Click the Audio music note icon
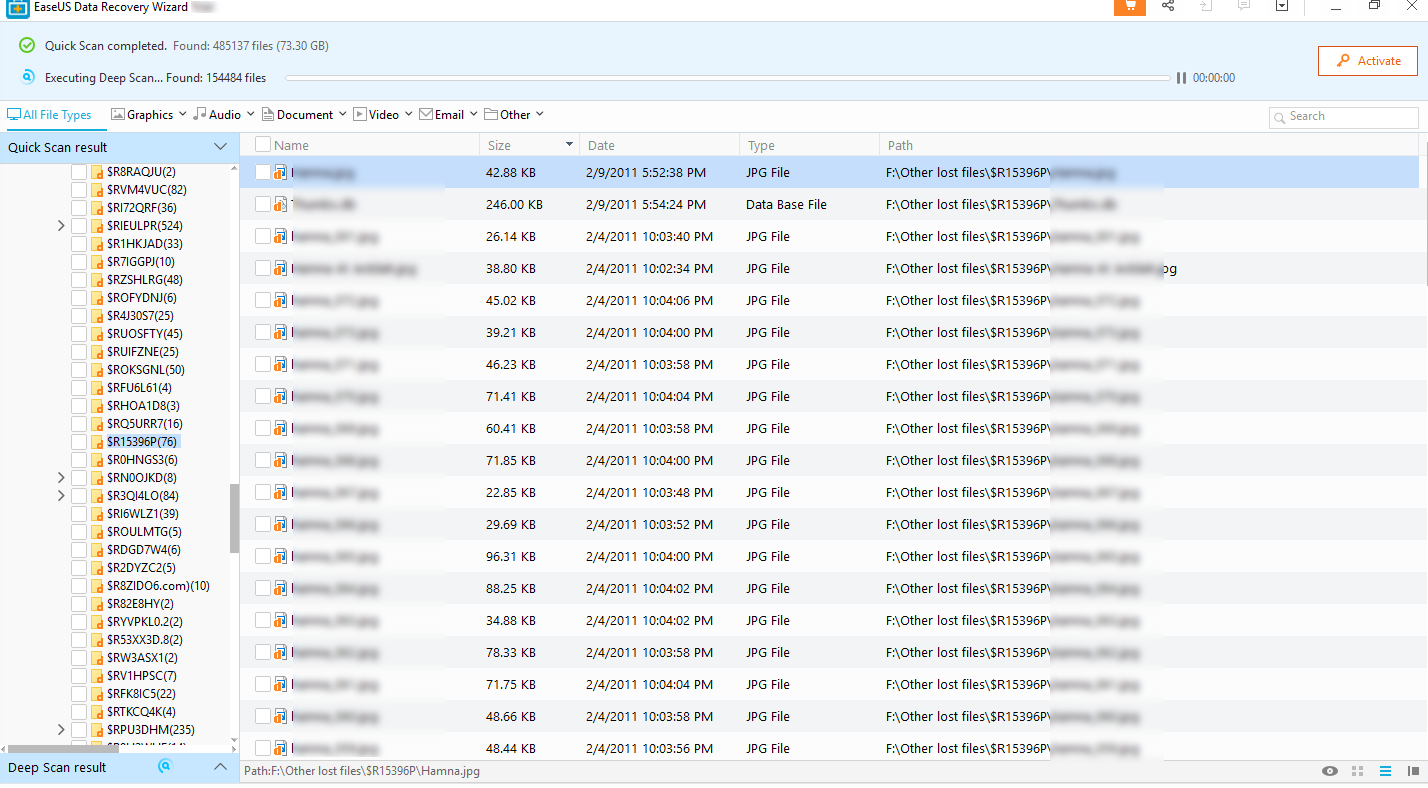1428x788 pixels. tap(200, 114)
